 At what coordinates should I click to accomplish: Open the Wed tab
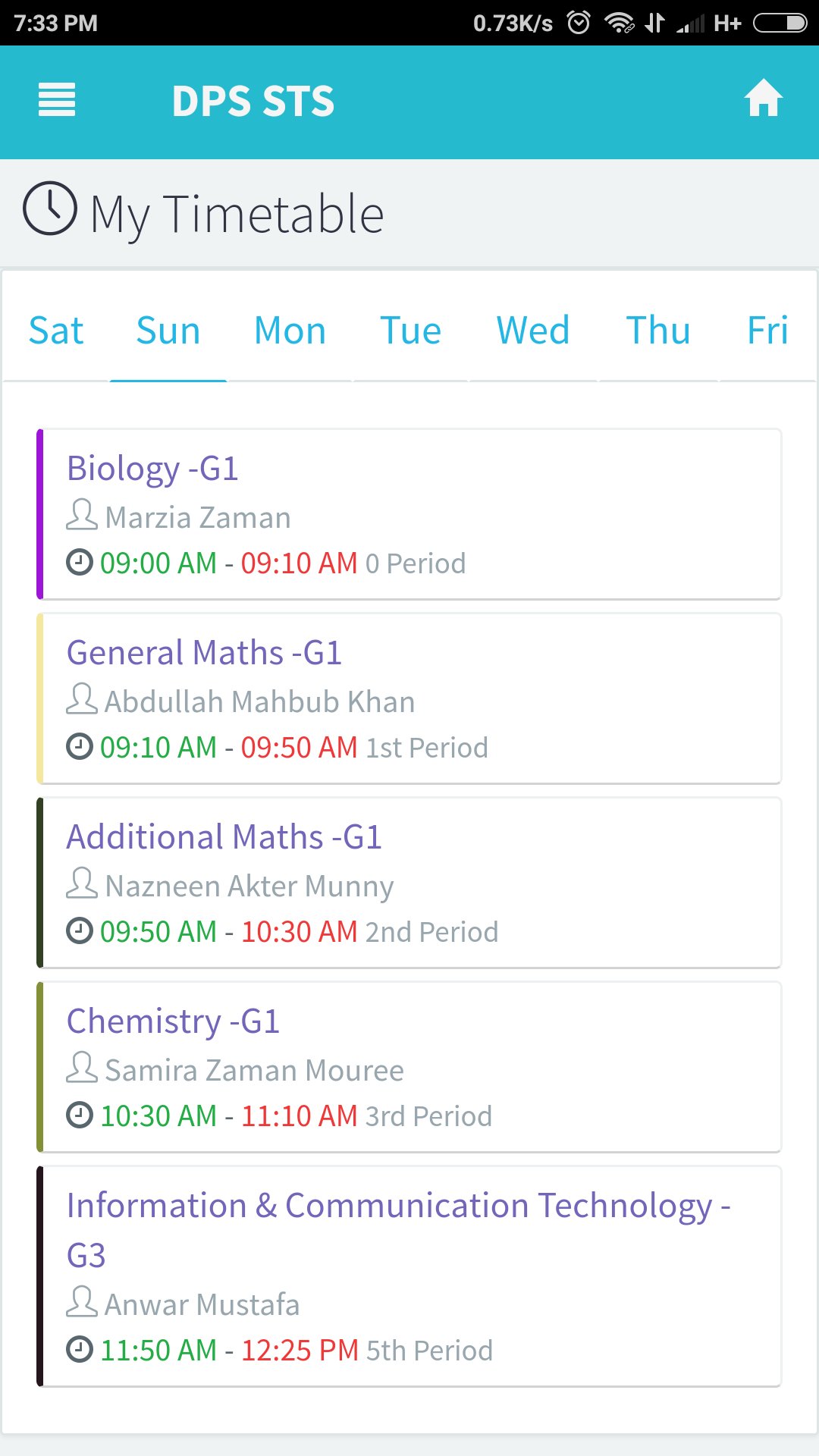tap(532, 331)
